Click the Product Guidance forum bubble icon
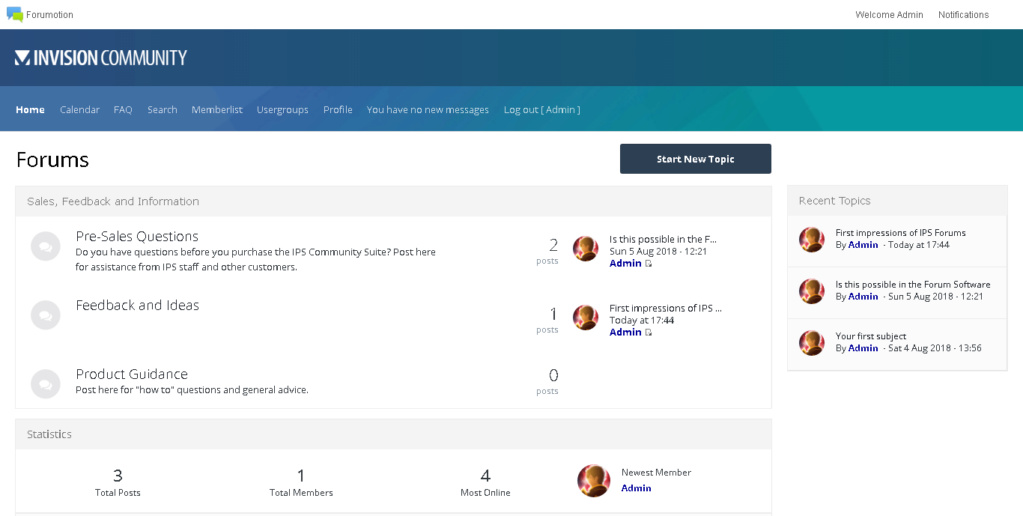 (46, 384)
